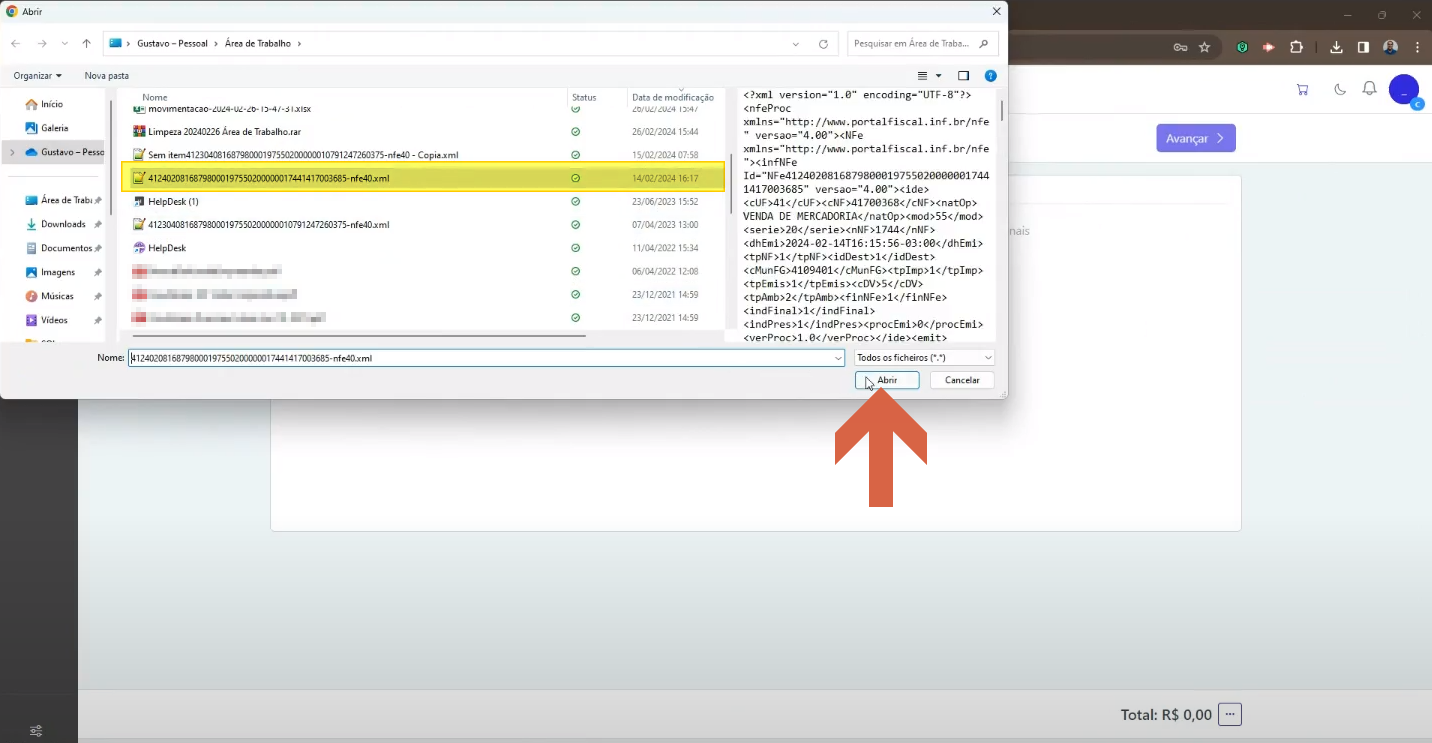Open Chrome password key icon
The image size is (1432, 743).
click(1180, 47)
